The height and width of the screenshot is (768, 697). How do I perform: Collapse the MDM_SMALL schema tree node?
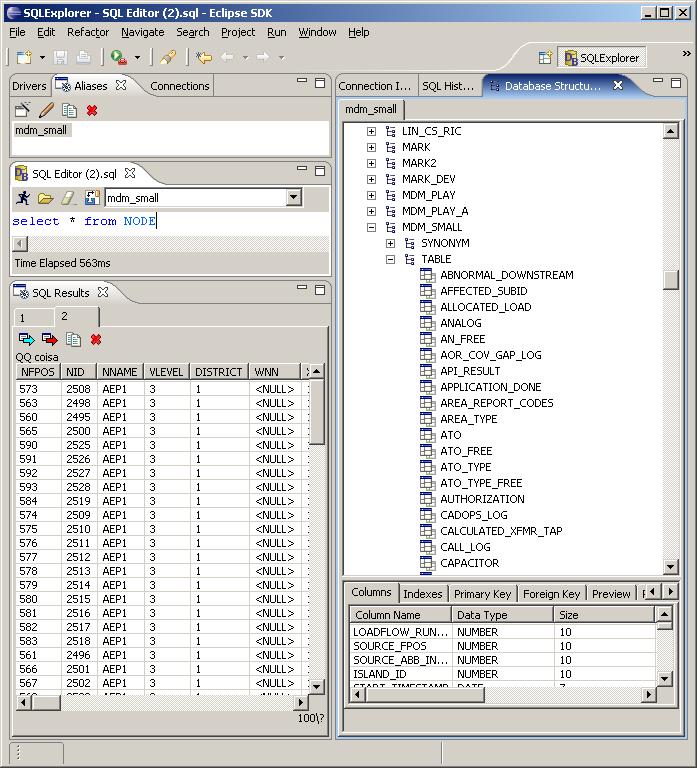[372, 227]
